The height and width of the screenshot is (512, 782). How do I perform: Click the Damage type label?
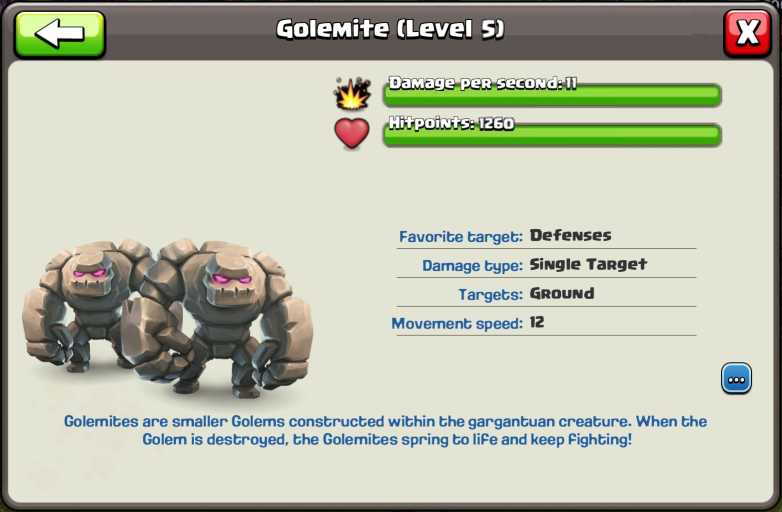[x=472, y=266]
